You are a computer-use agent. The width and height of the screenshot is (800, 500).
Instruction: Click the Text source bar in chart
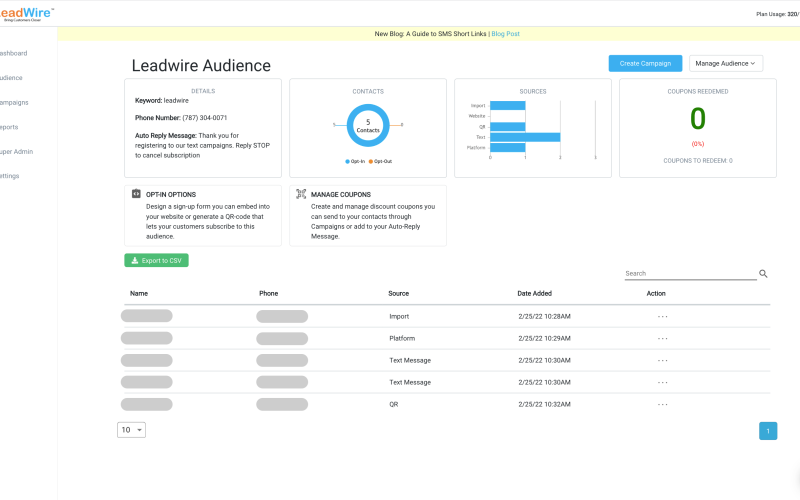[525, 137]
